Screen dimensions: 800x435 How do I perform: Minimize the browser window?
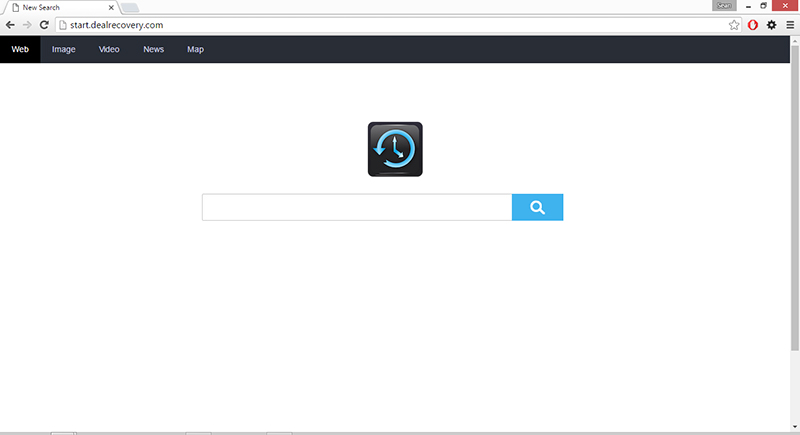pyautogui.click(x=748, y=6)
